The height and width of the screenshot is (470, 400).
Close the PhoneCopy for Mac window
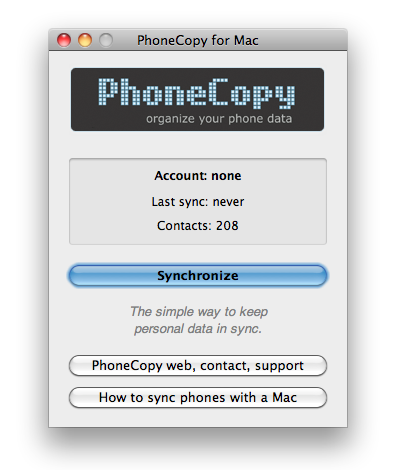64,40
